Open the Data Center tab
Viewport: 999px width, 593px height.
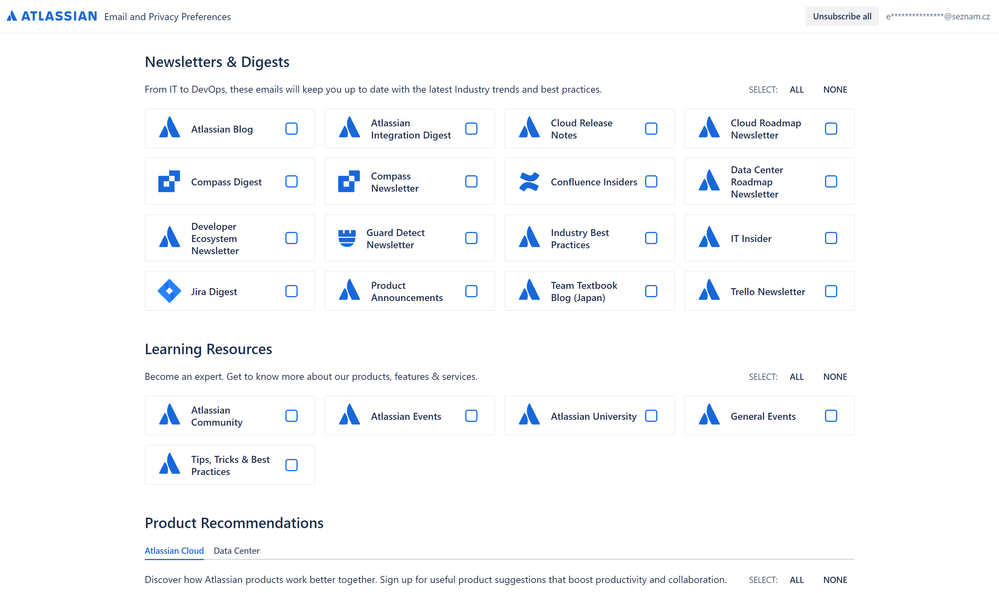pos(236,551)
